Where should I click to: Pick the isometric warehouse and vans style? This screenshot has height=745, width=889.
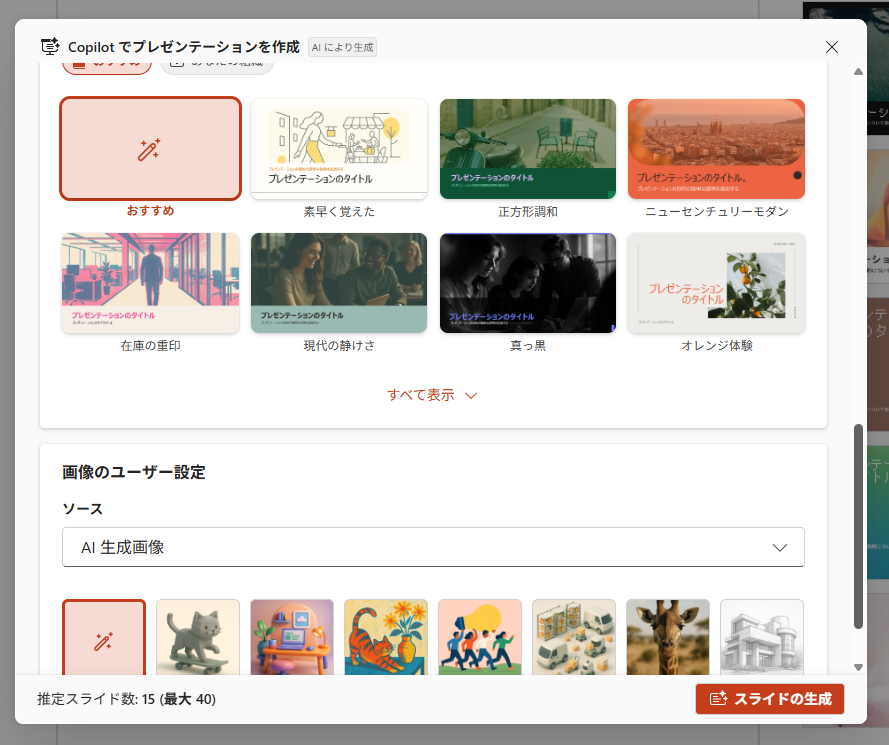pos(574,637)
